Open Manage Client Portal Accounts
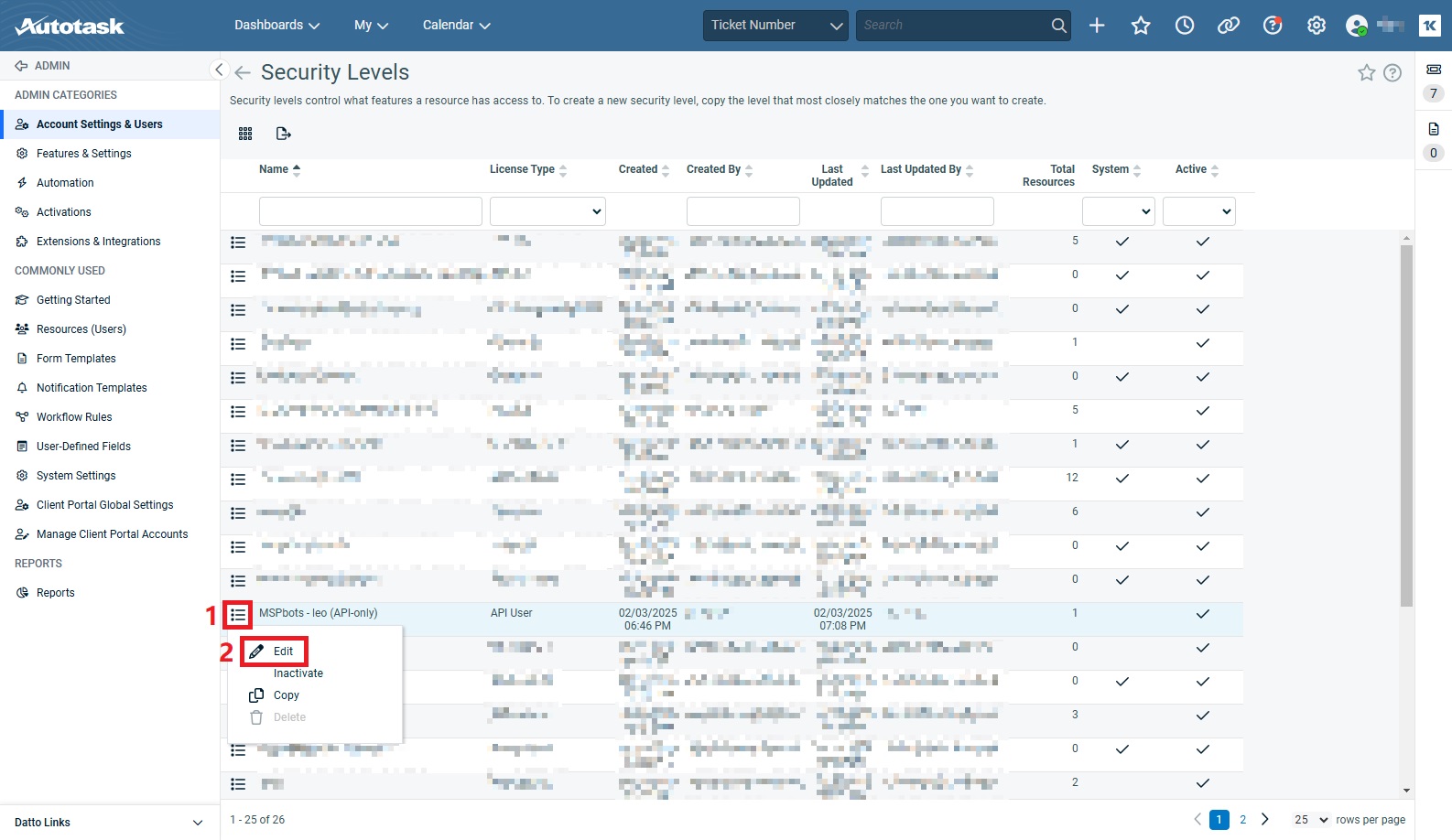Viewport: 1452px width, 840px height. (112, 534)
